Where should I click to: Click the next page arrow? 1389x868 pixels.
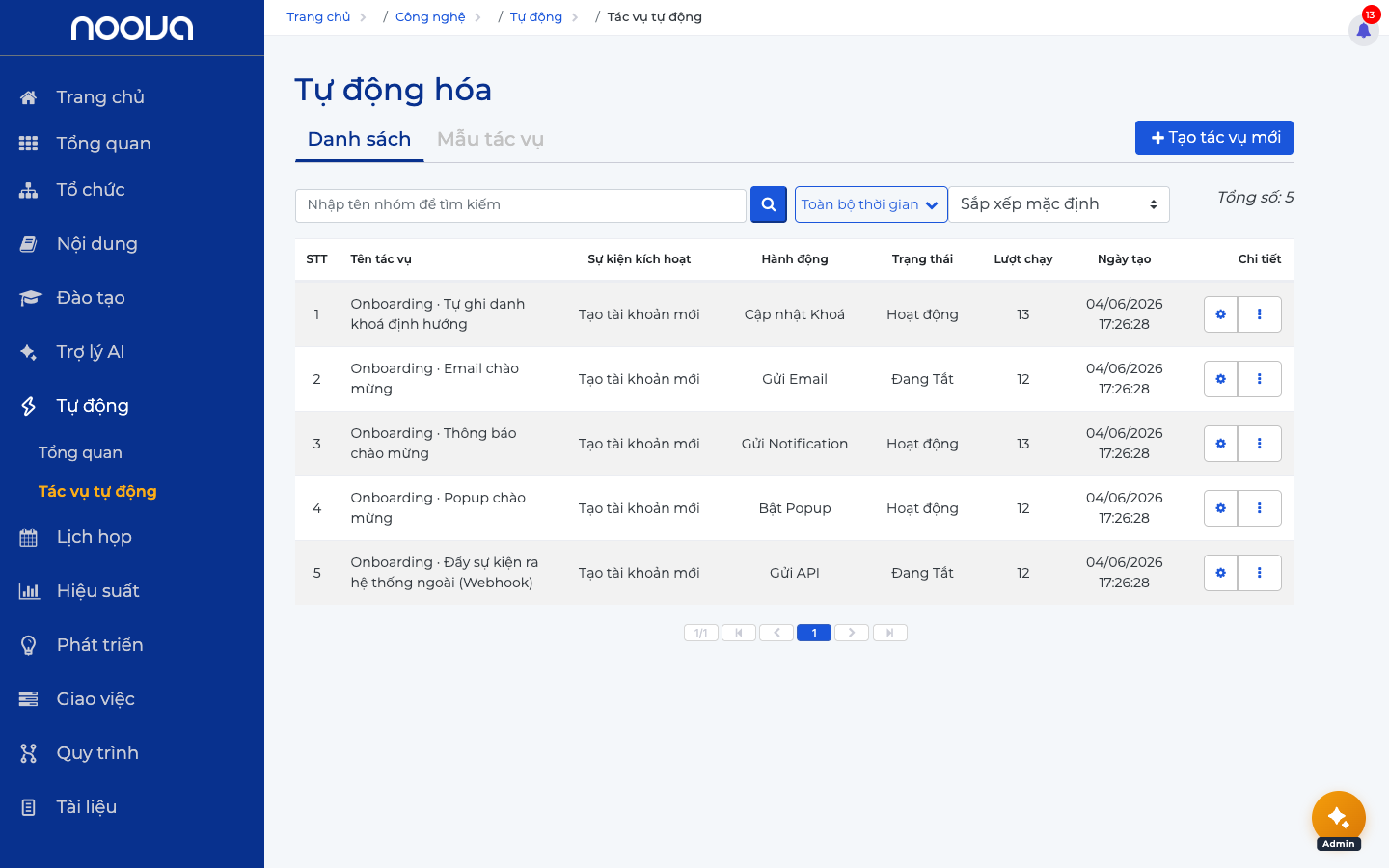tap(852, 633)
